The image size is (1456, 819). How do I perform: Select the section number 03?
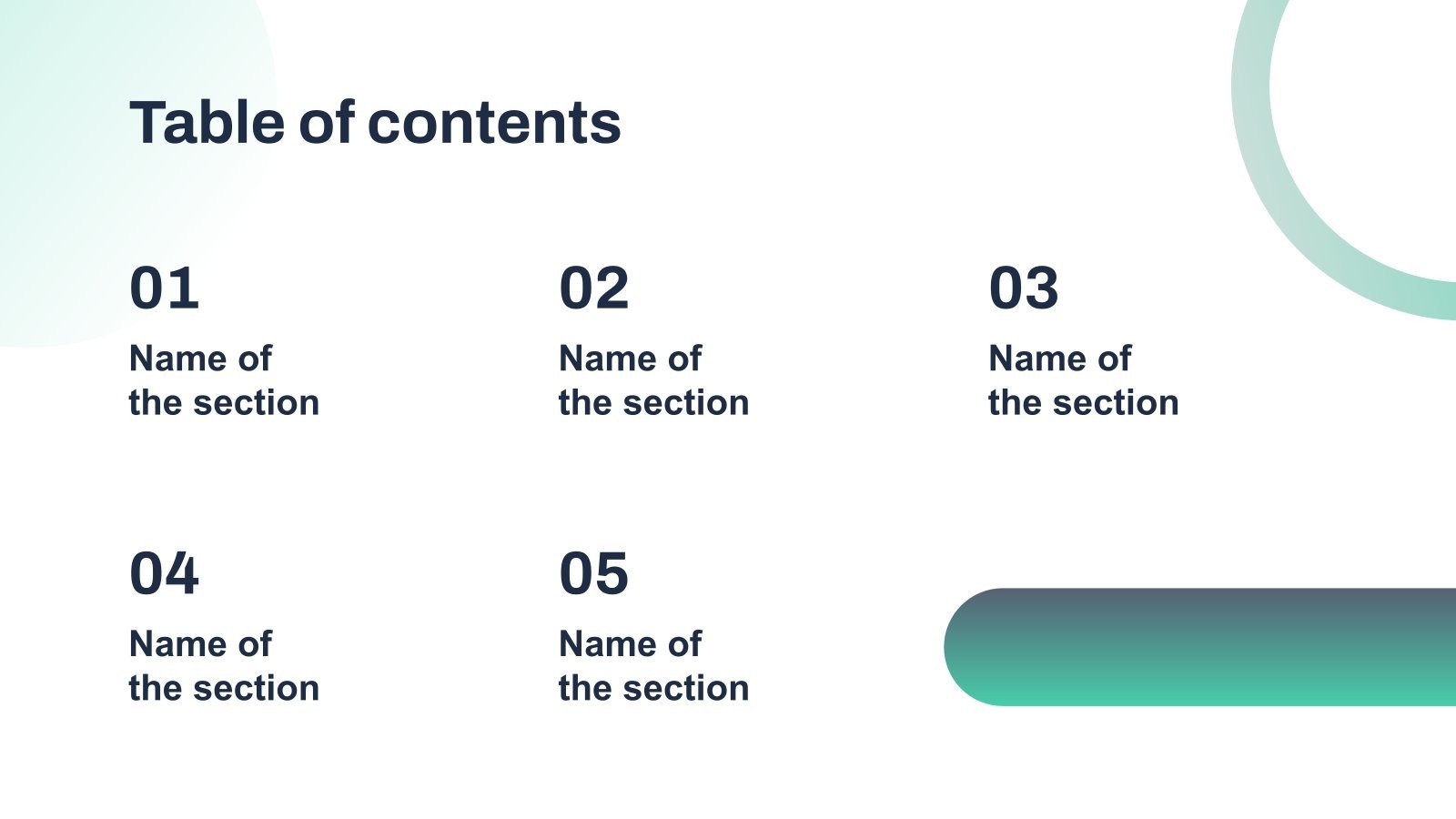pos(1024,288)
